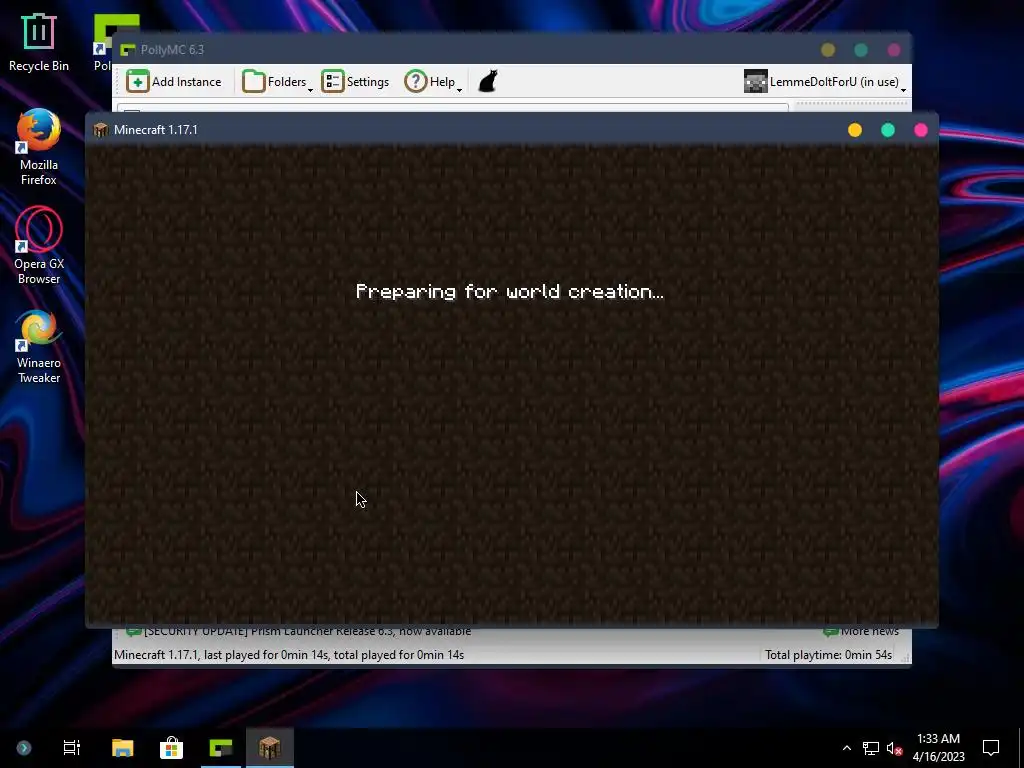Open More news link in PollyMC
1024x768 pixels.
tap(861, 632)
